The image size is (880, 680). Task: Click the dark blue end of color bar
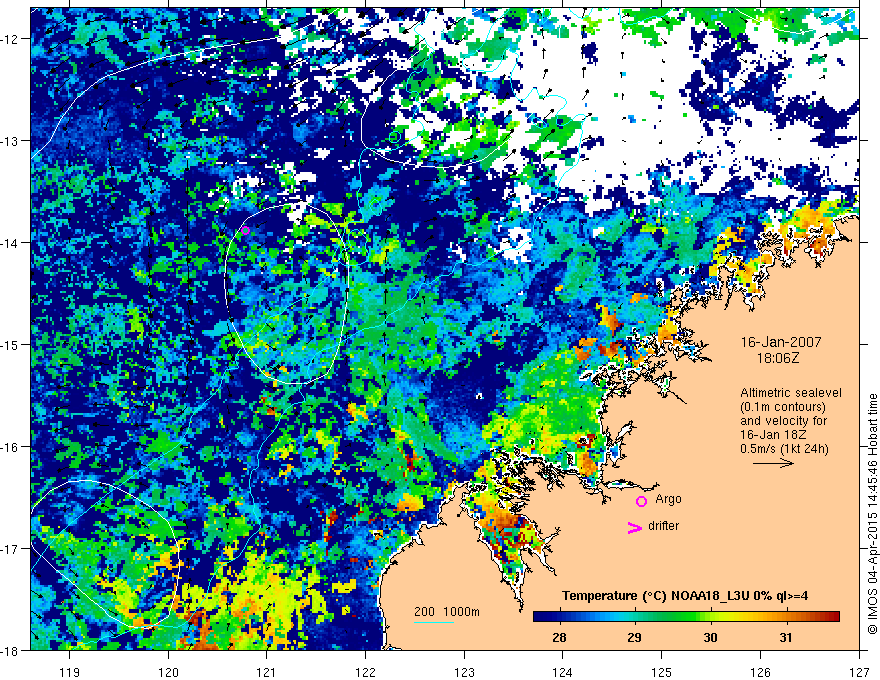[x=540, y=617]
